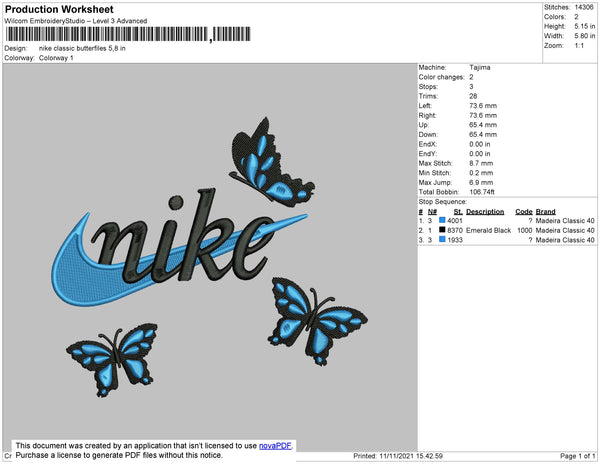Select 'Wilcom EmbroideryStudio – Level 3 Advanced' text
Viewport: 600px width, 464px height.
coord(76,21)
